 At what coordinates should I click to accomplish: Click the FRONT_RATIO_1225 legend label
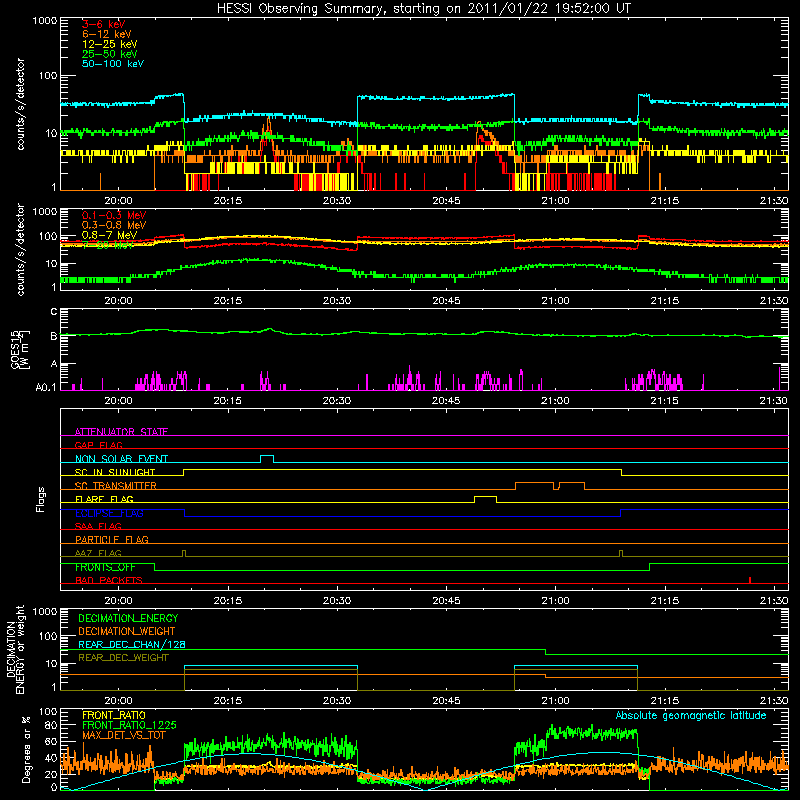129,725
